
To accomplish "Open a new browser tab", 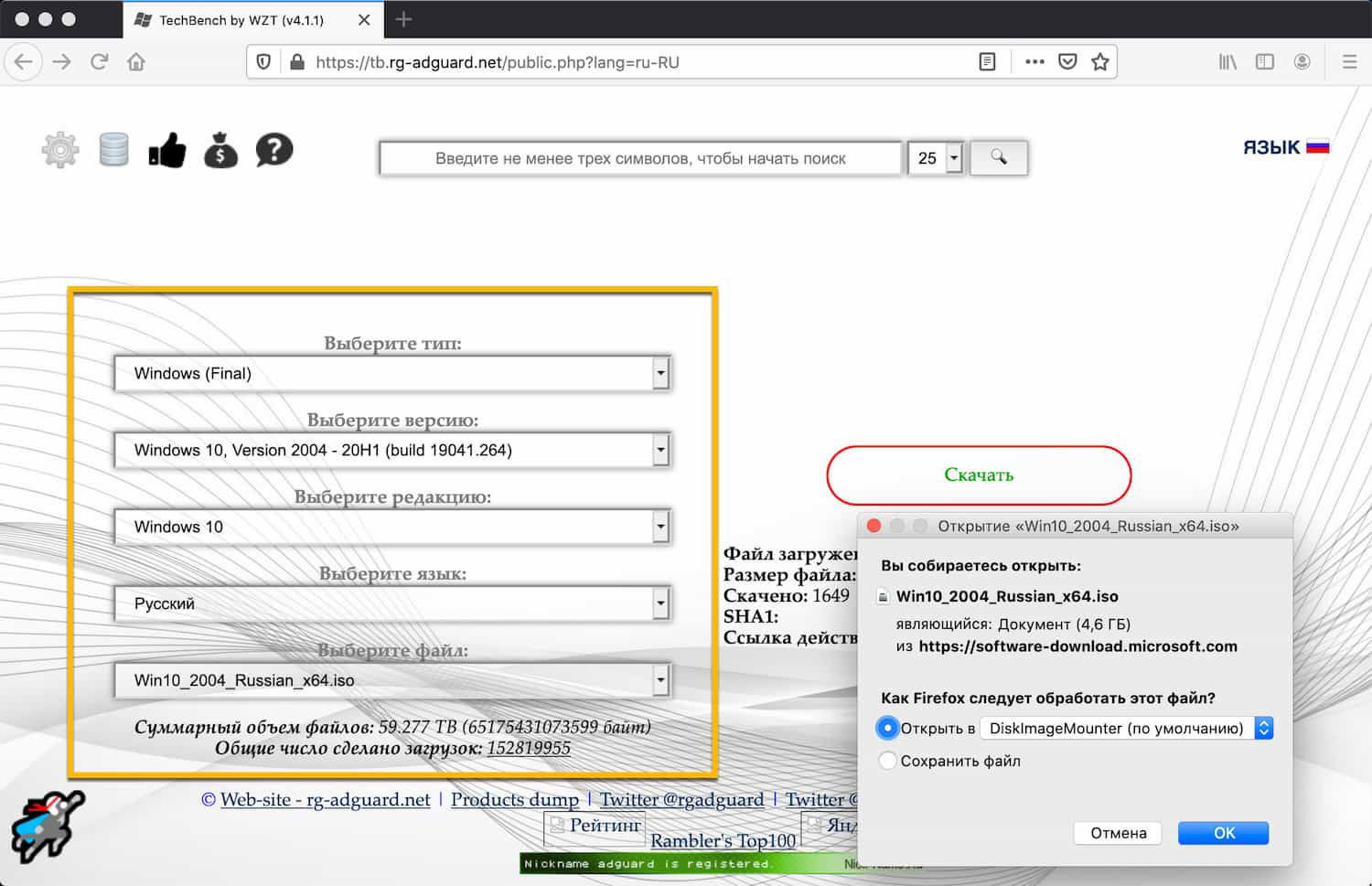I will (x=403, y=19).
